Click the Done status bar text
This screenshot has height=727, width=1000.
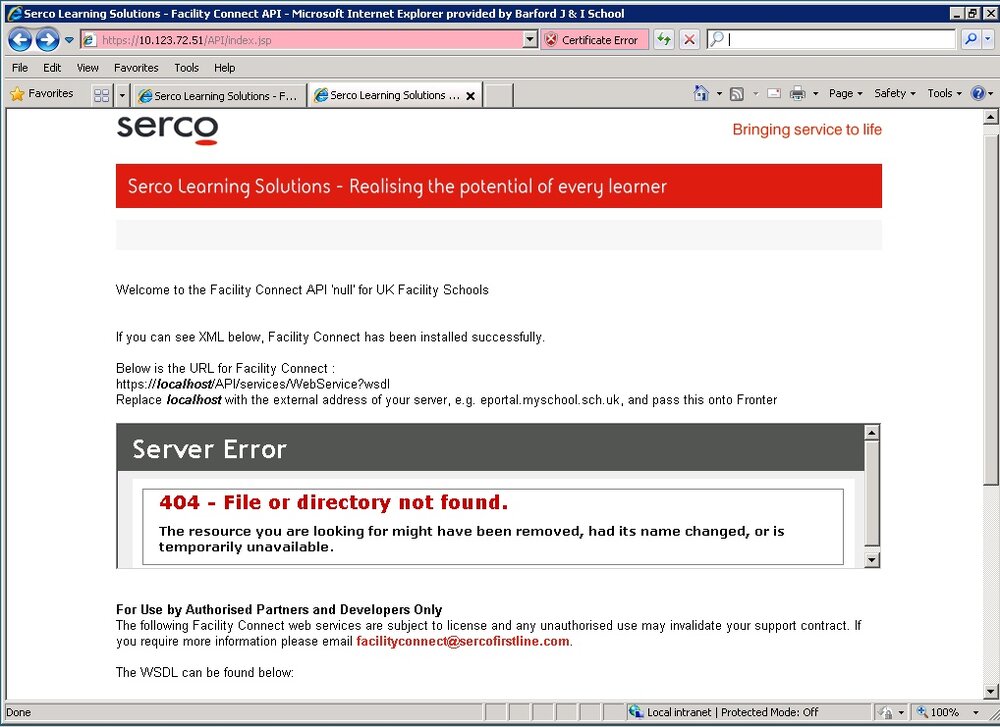[x=18, y=712]
